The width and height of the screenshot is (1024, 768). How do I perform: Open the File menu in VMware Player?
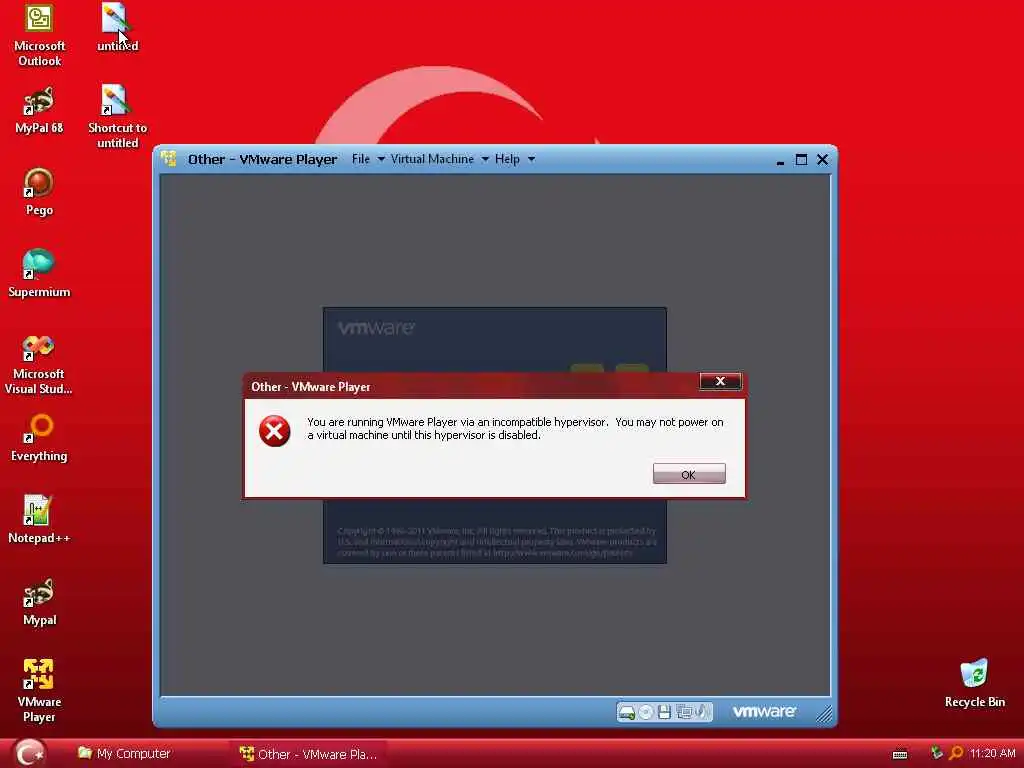coord(360,159)
